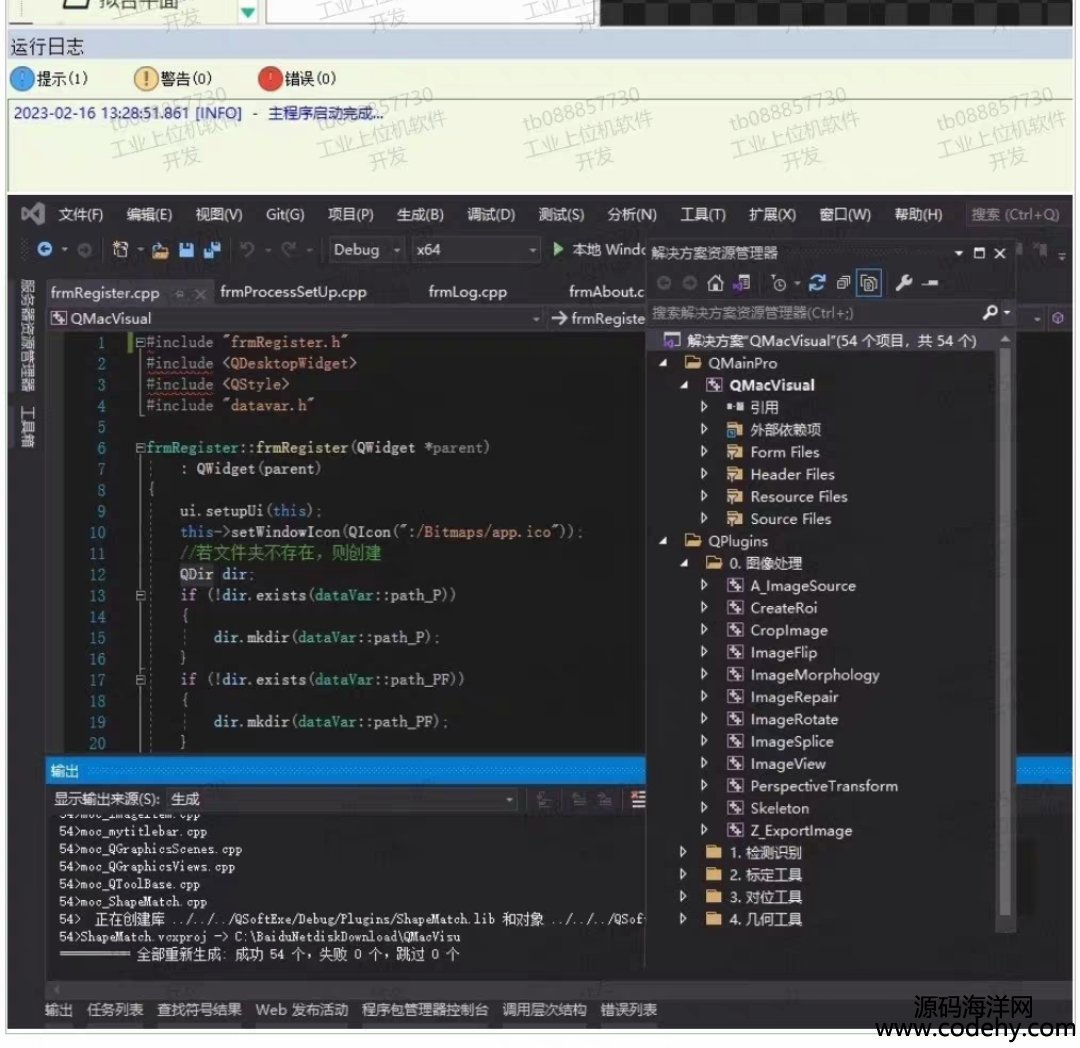Sync with active document in Solution Explorer

coord(817,283)
